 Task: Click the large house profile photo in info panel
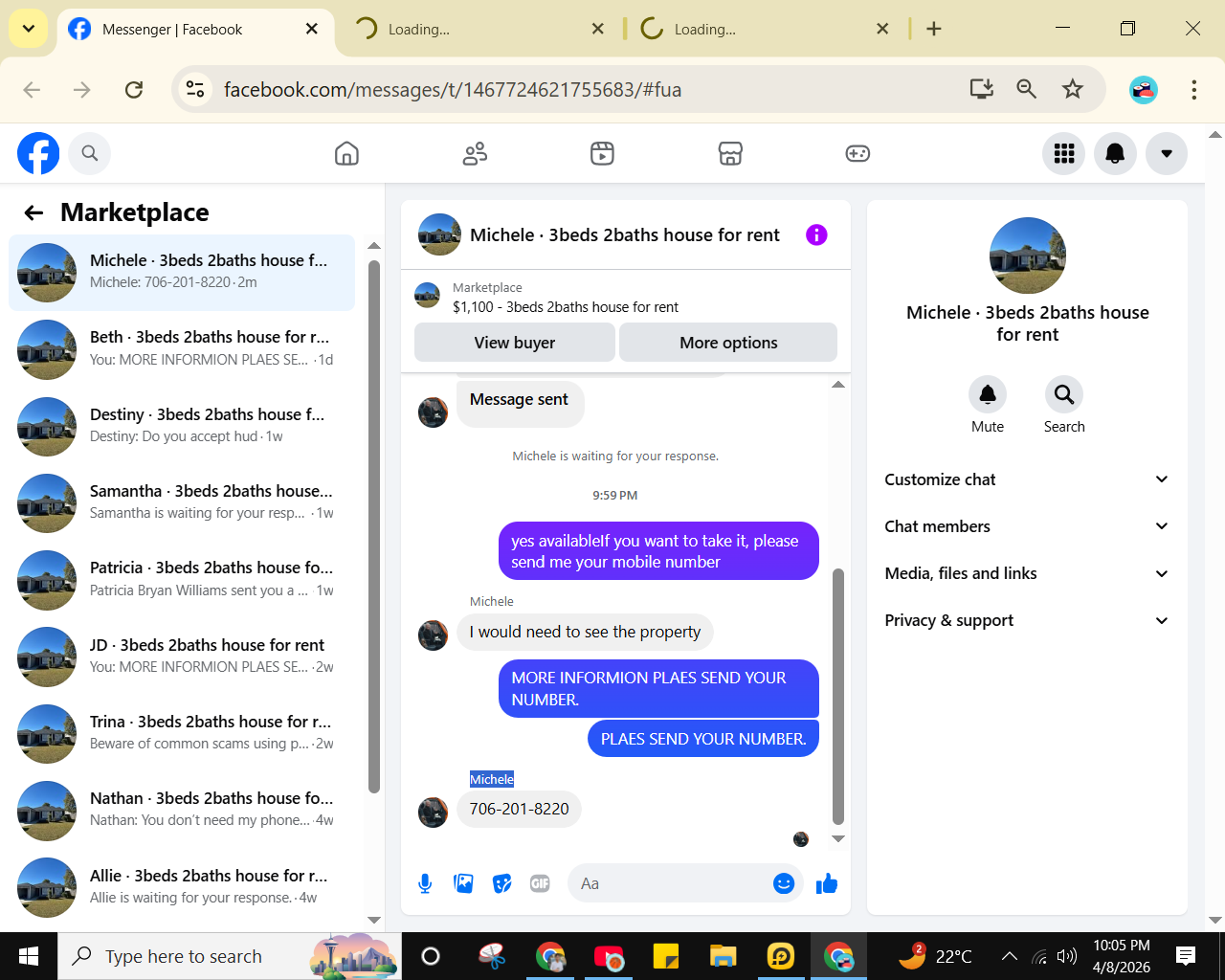(x=1028, y=256)
